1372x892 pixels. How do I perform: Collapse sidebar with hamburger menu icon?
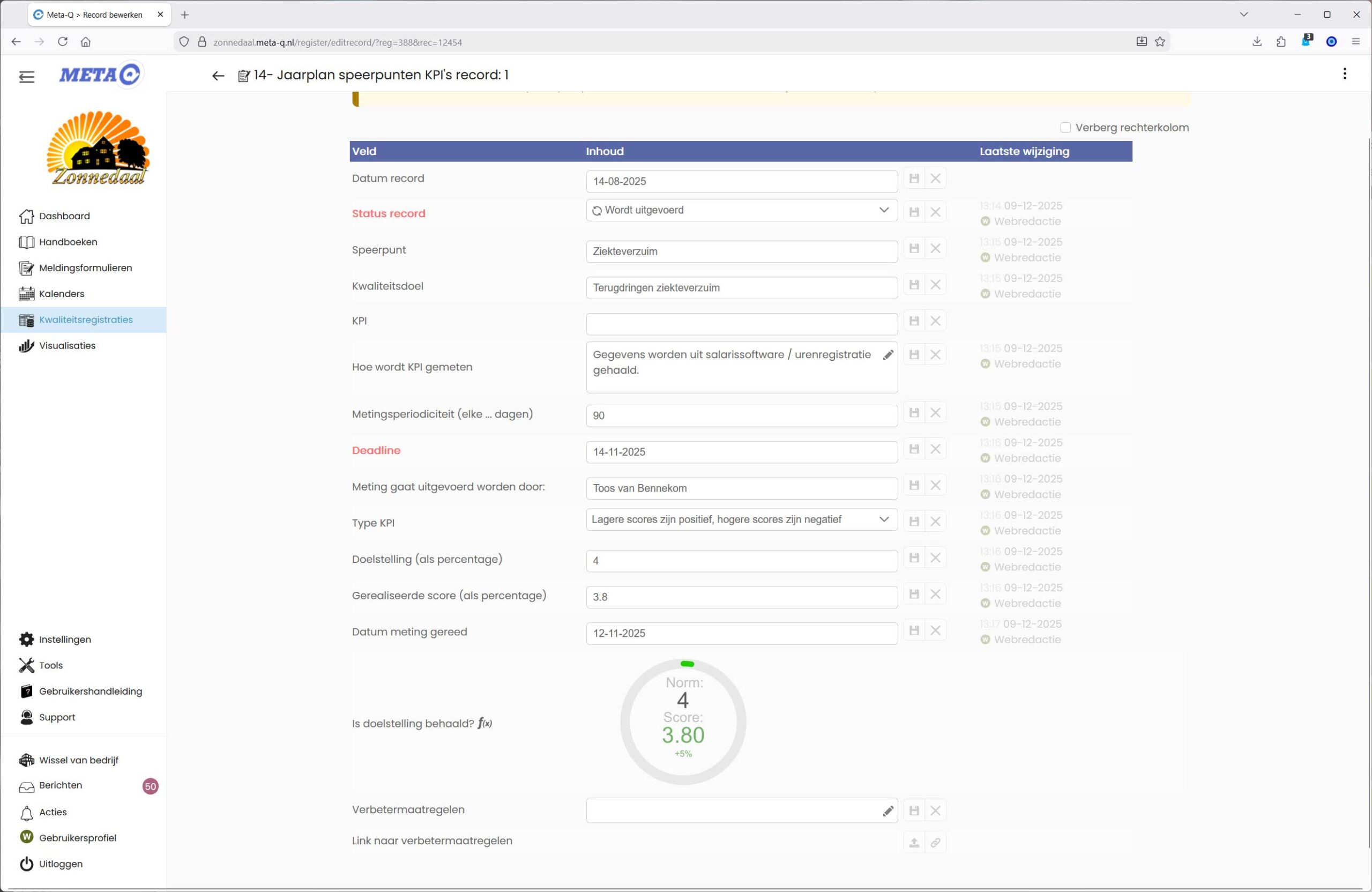click(x=26, y=76)
